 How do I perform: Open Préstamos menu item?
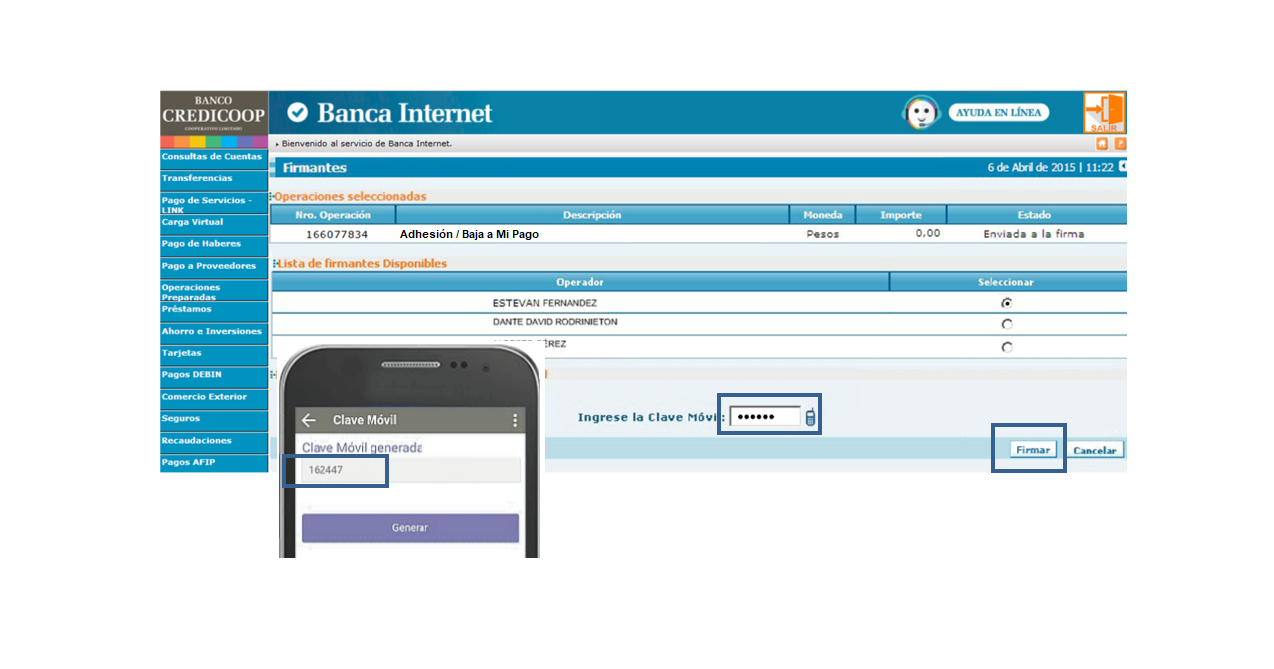click(x=214, y=310)
